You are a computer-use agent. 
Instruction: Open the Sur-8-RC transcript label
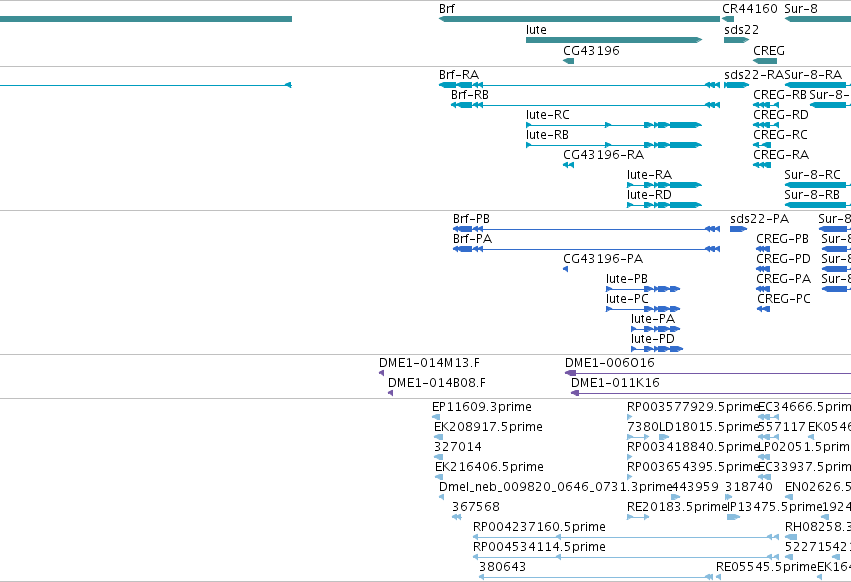coord(812,175)
